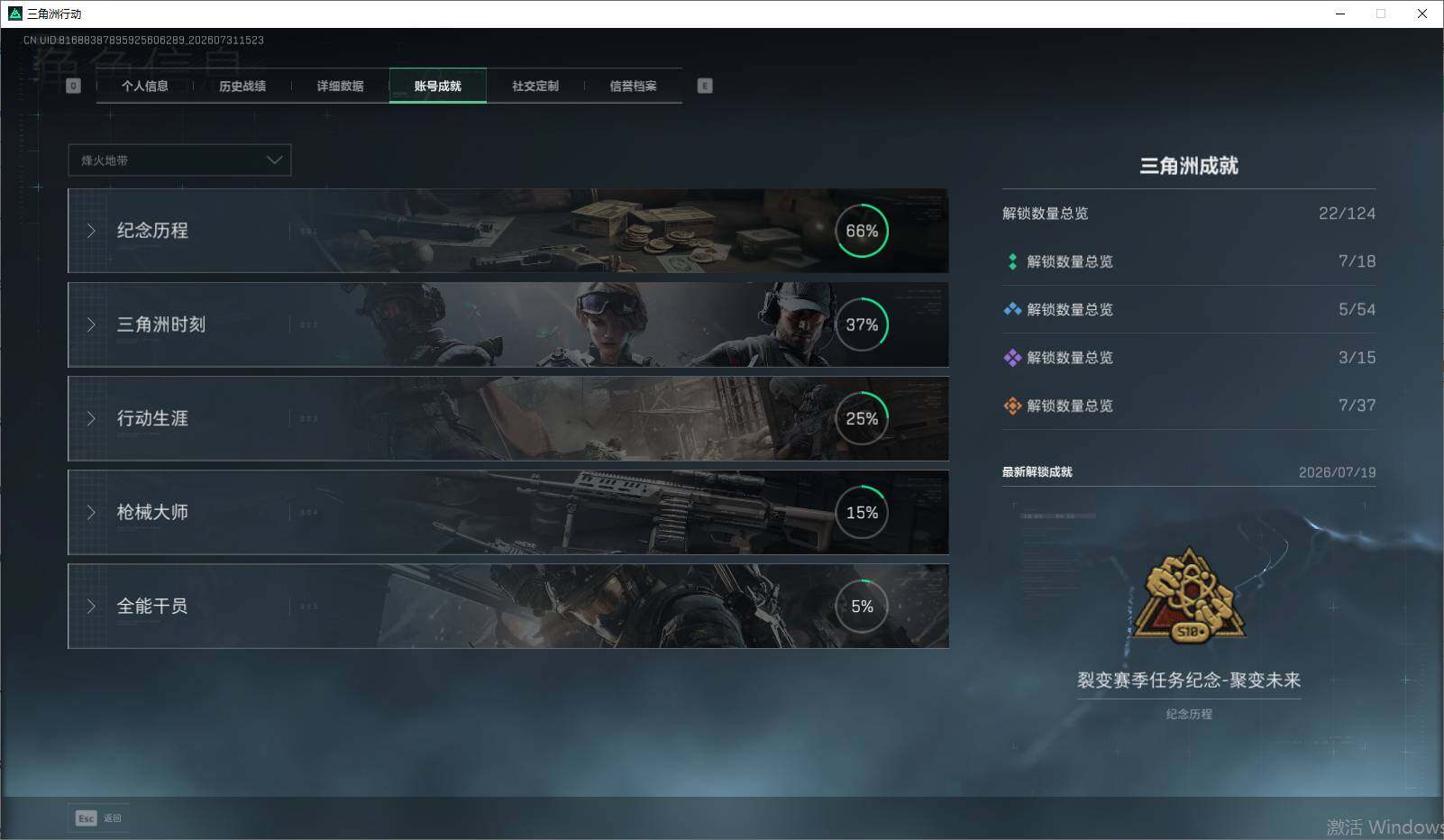1444x840 pixels.
Task: Click the 聚变未来 S18 achievement badge
Action: tap(1190, 595)
